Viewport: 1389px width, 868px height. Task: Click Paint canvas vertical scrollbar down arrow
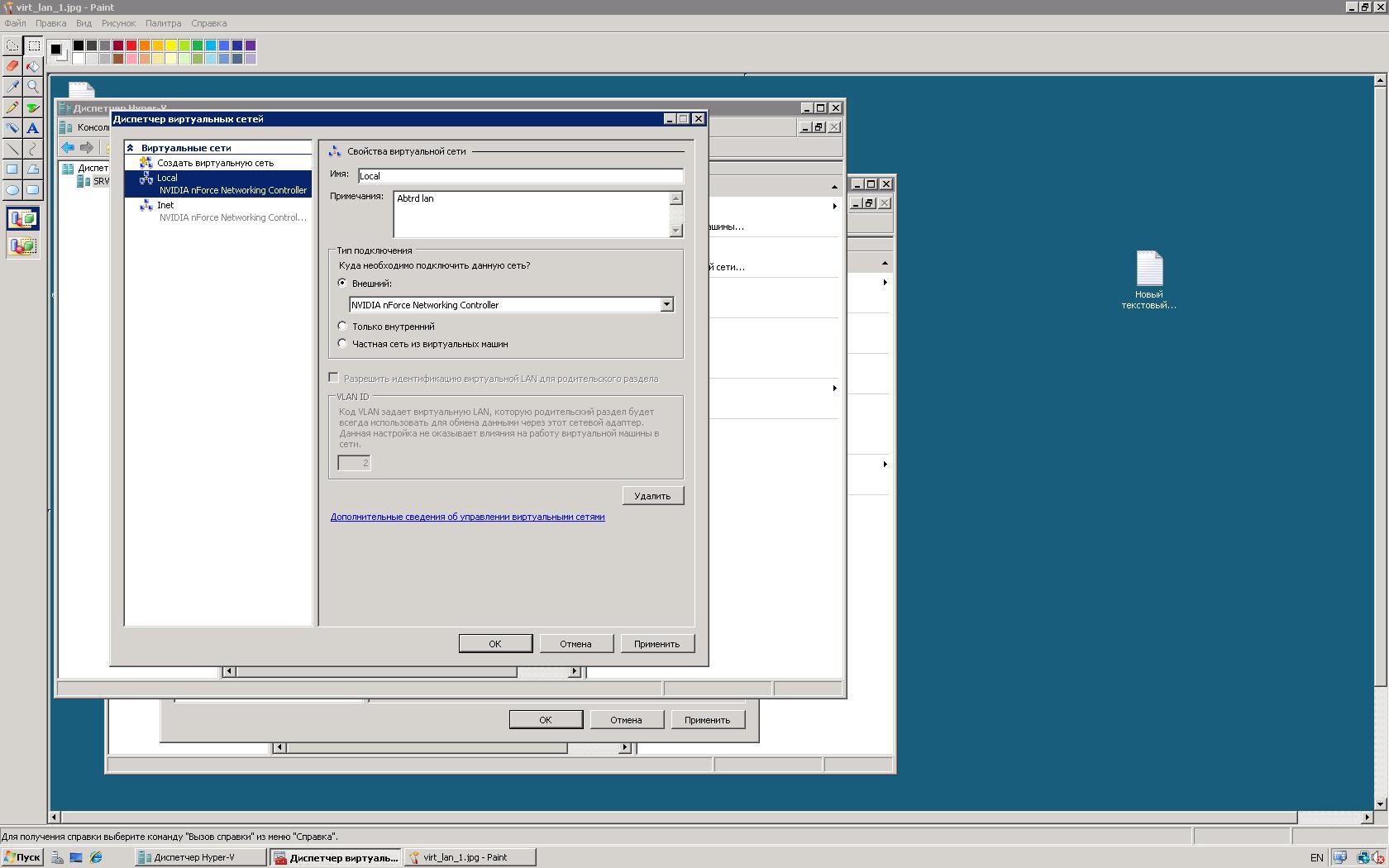click(1380, 804)
